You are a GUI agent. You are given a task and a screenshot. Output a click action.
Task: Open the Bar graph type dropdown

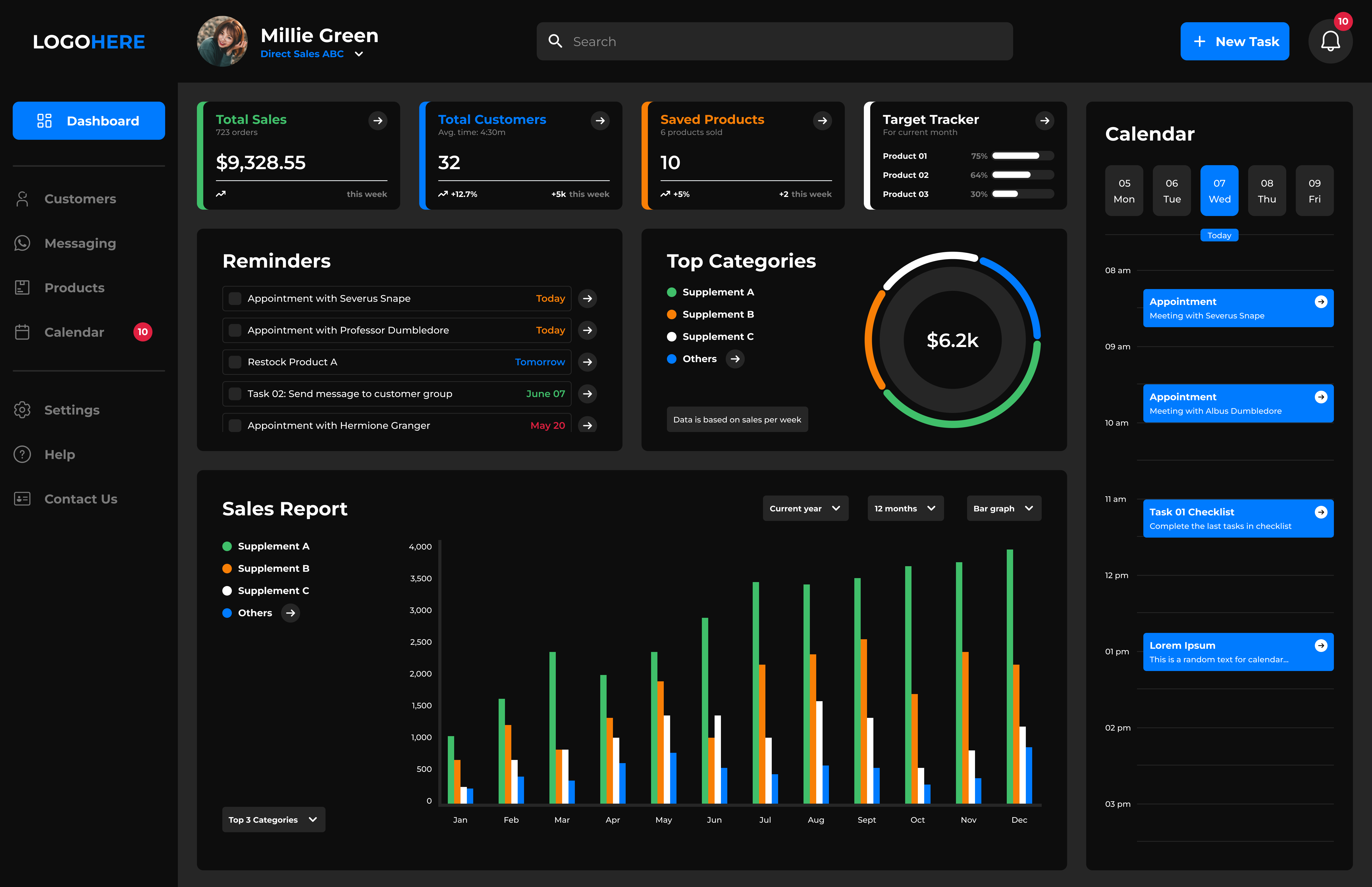tap(1004, 508)
